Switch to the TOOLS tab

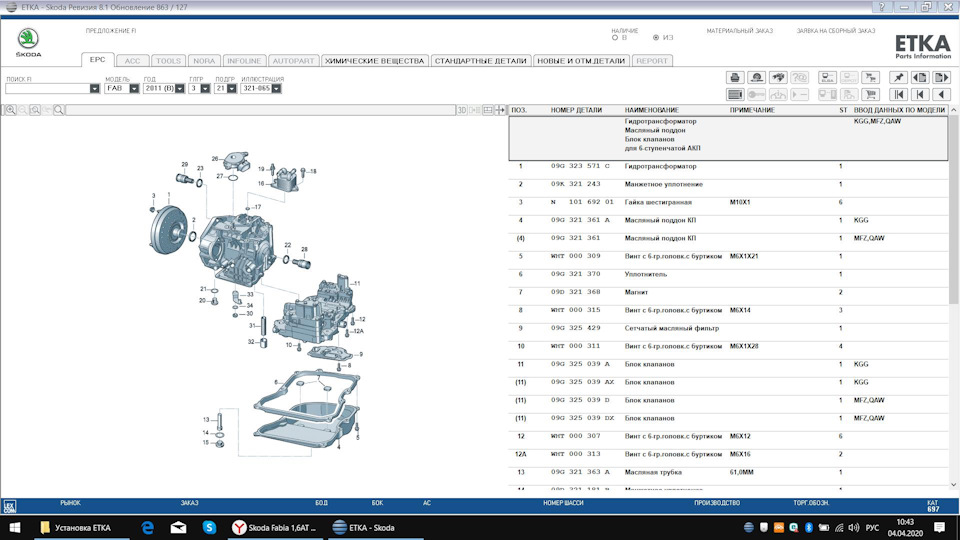[168, 61]
